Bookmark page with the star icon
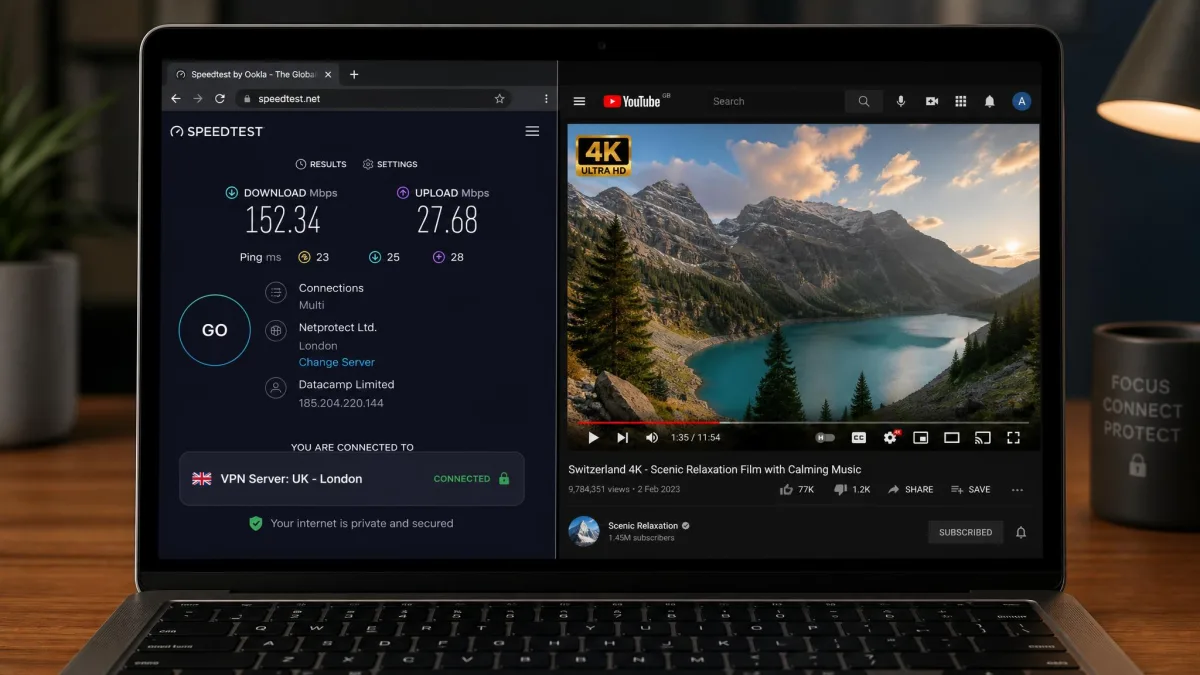This screenshot has width=1200, height=675. (499, 99)
